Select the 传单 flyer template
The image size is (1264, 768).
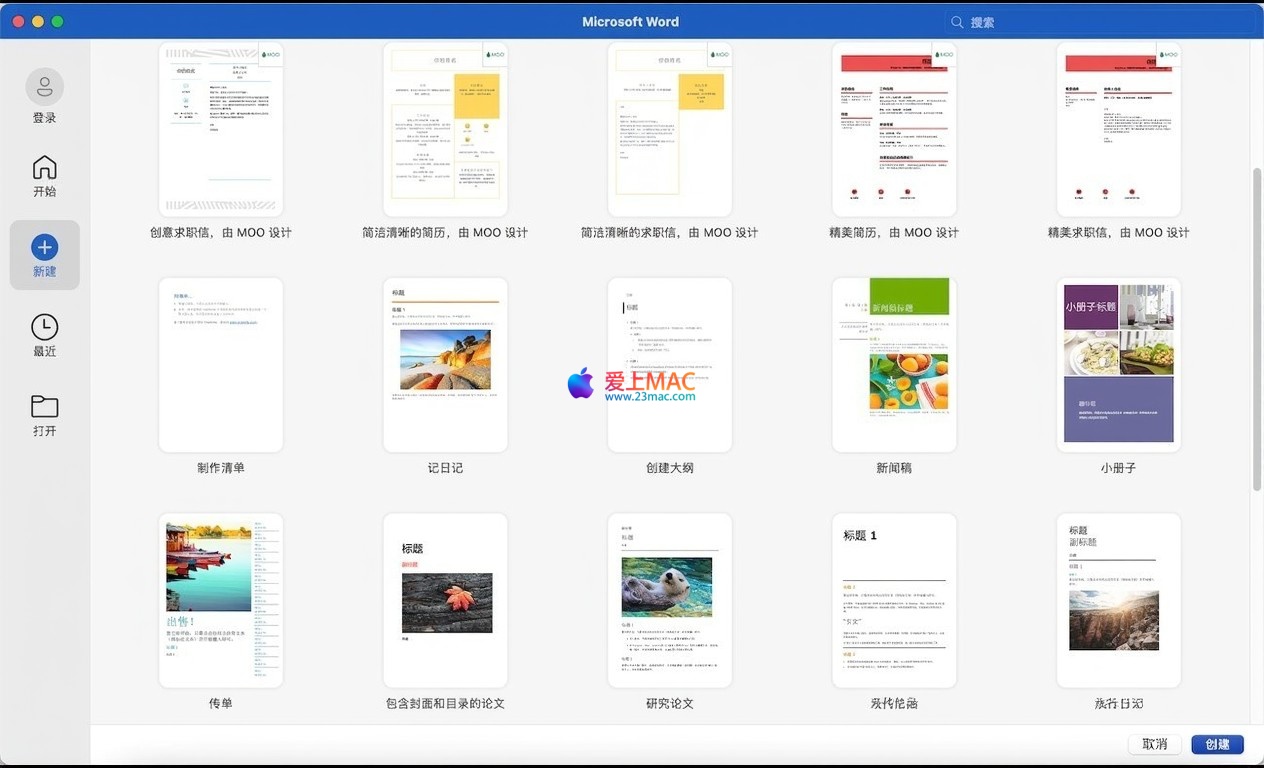click(221, 600)
